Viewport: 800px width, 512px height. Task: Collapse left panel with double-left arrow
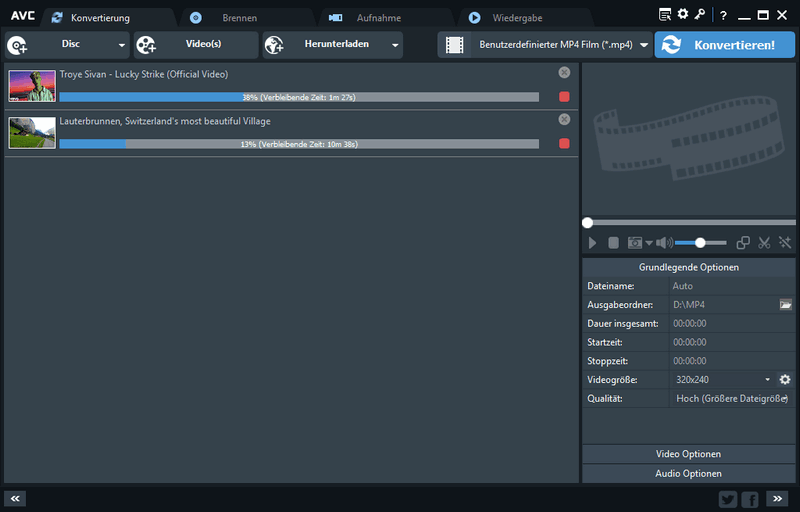(x=15, y=499)
